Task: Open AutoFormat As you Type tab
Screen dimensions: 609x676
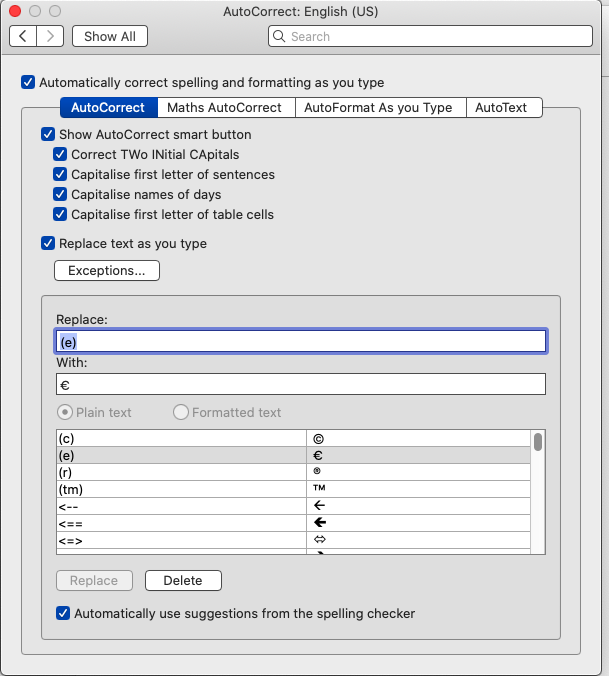Action: [x=380, y=107]
